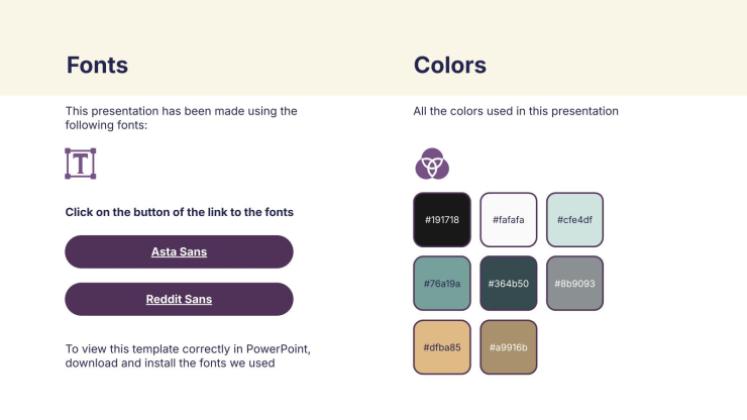Select the 'Fonts' heading text

click(x=97, y=66)
